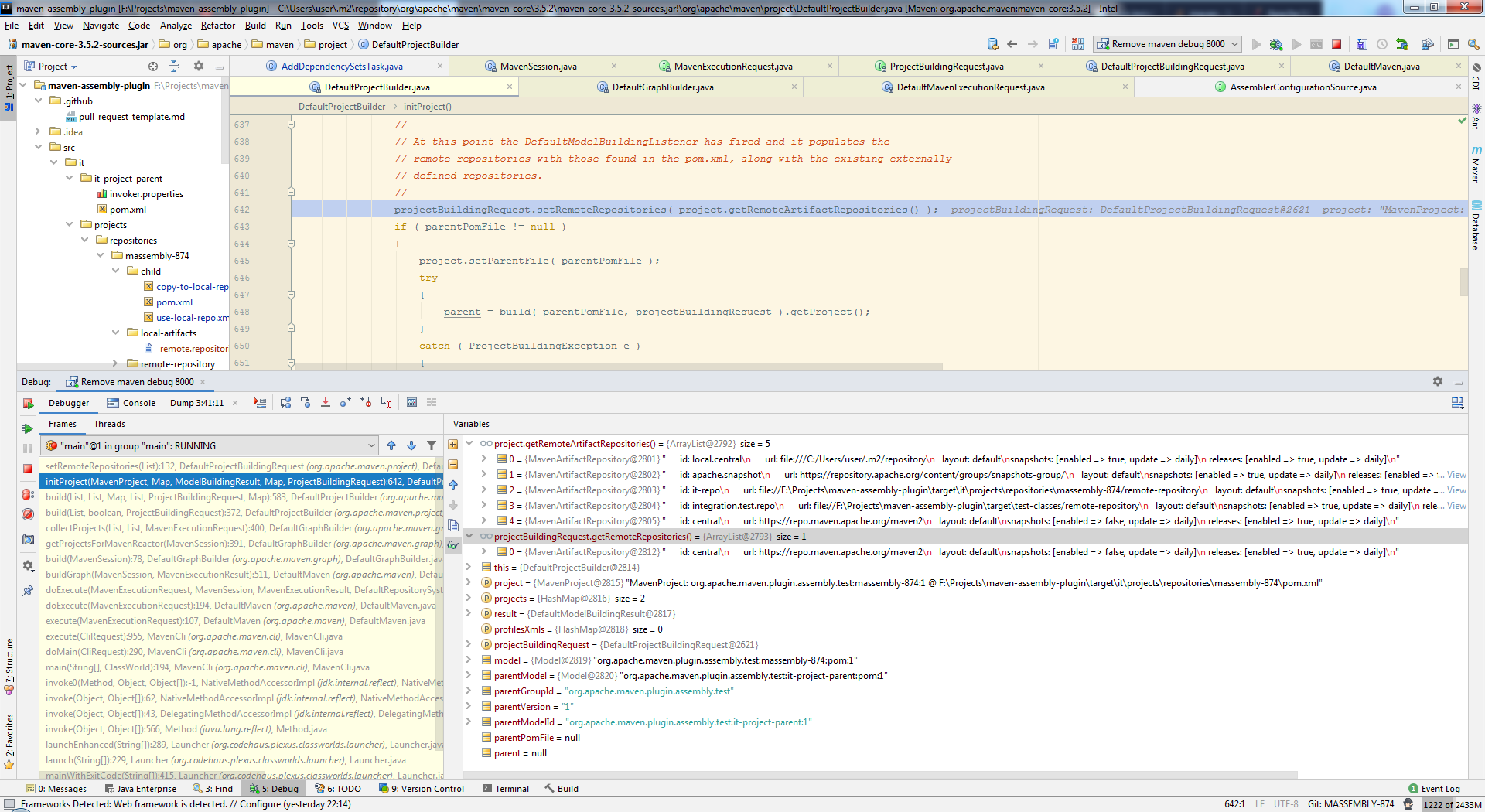1485x812 pixels.
Task: Expand the remote-repository folder node
Action: pyautogui.click(x=115, y=363)
